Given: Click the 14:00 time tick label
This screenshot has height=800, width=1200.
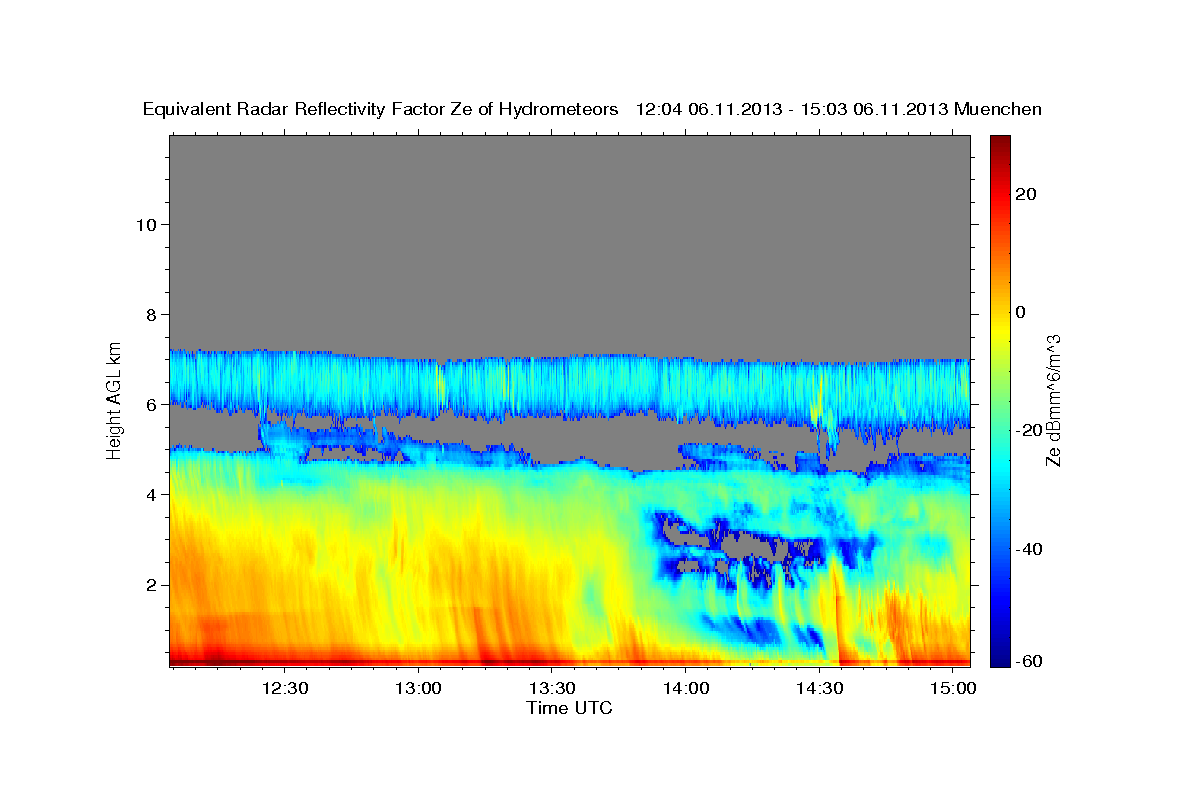Looking at the screenshot, I should pos(686,689).
